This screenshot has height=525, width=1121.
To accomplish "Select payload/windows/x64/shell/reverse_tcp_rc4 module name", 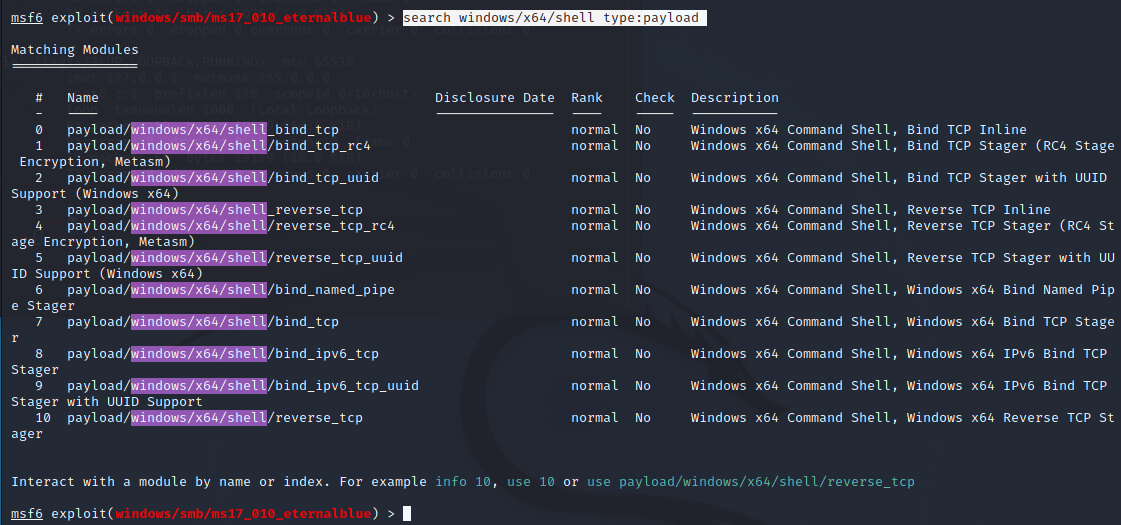I will (231, 226).
